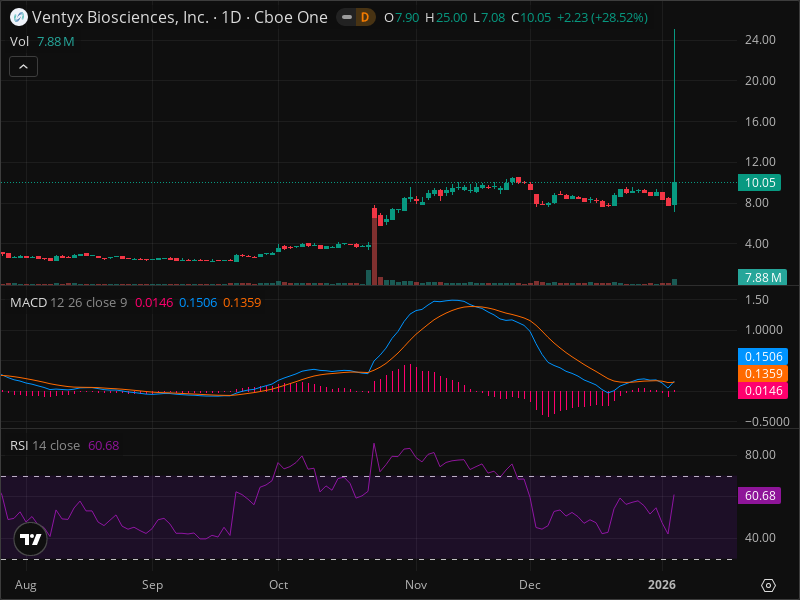The width and height of the screenshot is (800, 600).
Task: Click the gray market status pill indicator
Action: (347, 17)
